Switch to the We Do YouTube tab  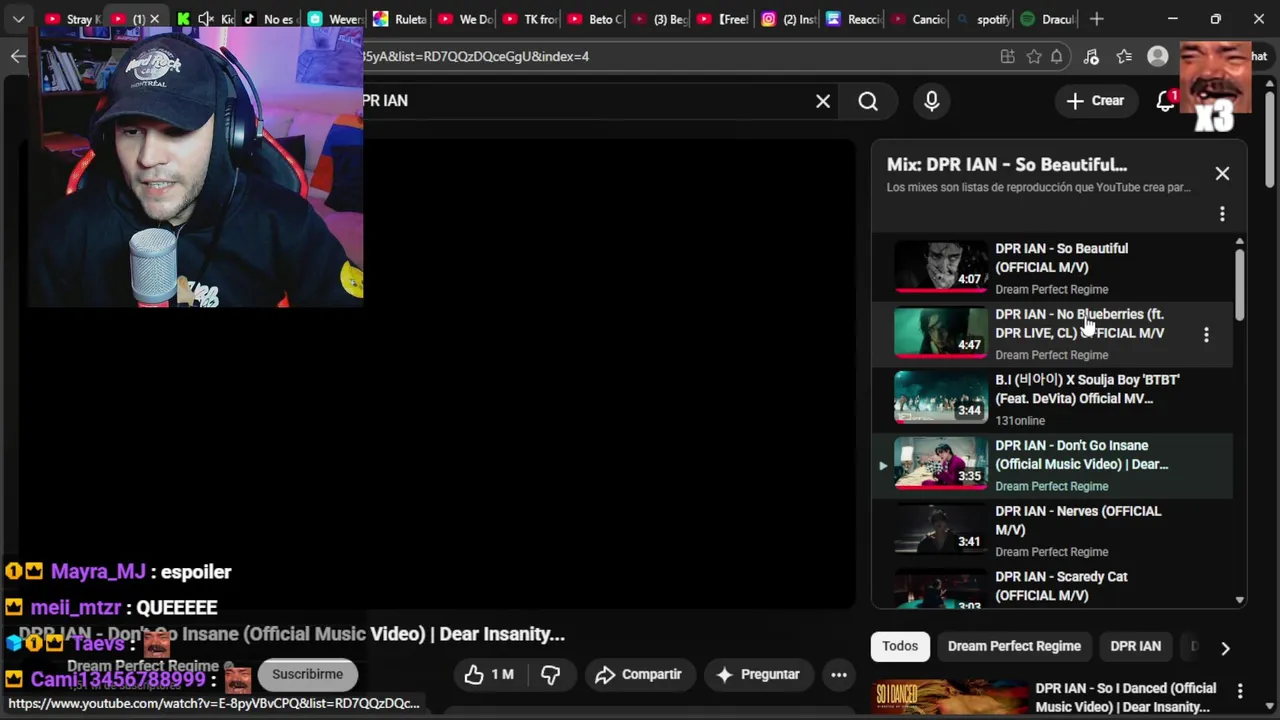(466, 19)
